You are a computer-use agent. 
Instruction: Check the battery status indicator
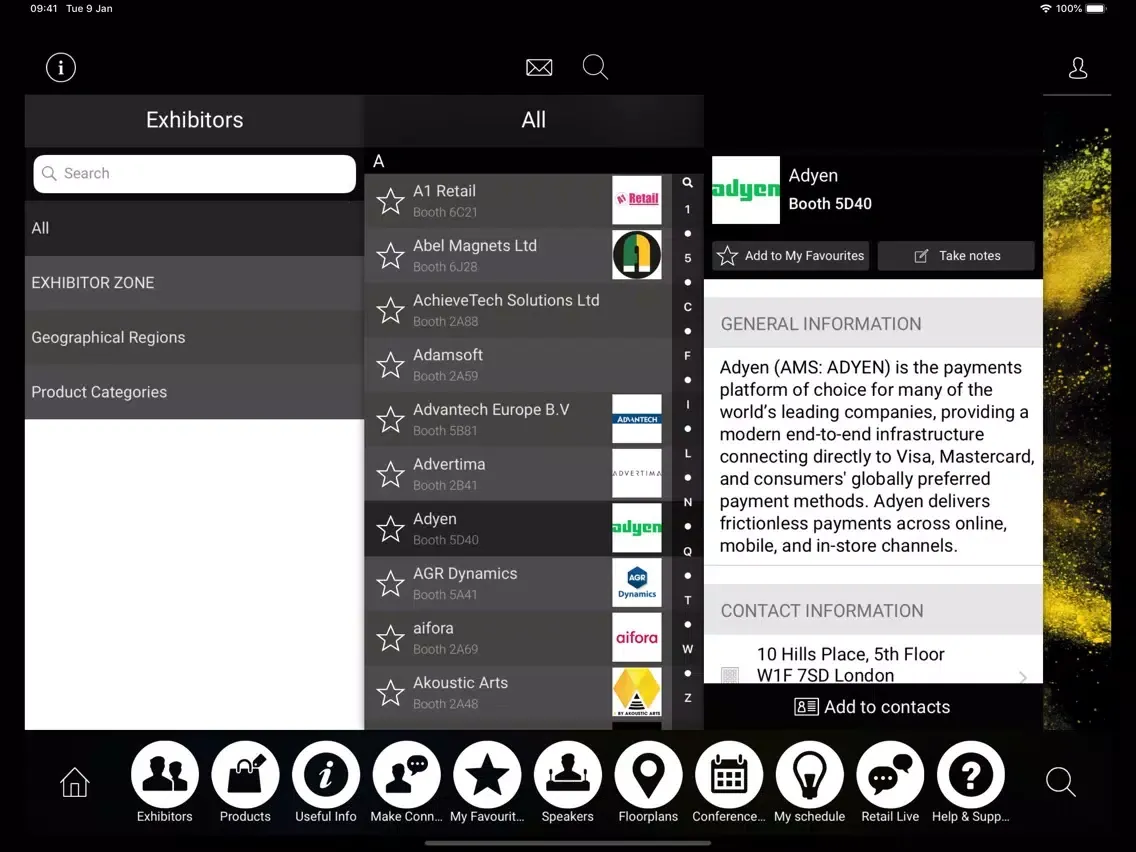click(1096, 9)
